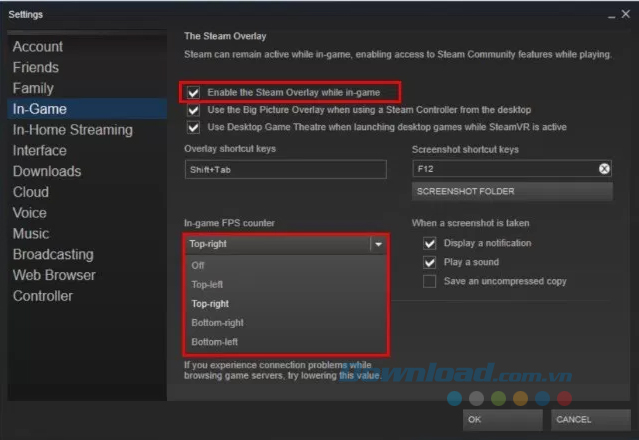Image resolution: width=639 pixels, height=440 pixels.
Task: Enable Save an uncompressed copy
Action: click(x=430, y=281)
